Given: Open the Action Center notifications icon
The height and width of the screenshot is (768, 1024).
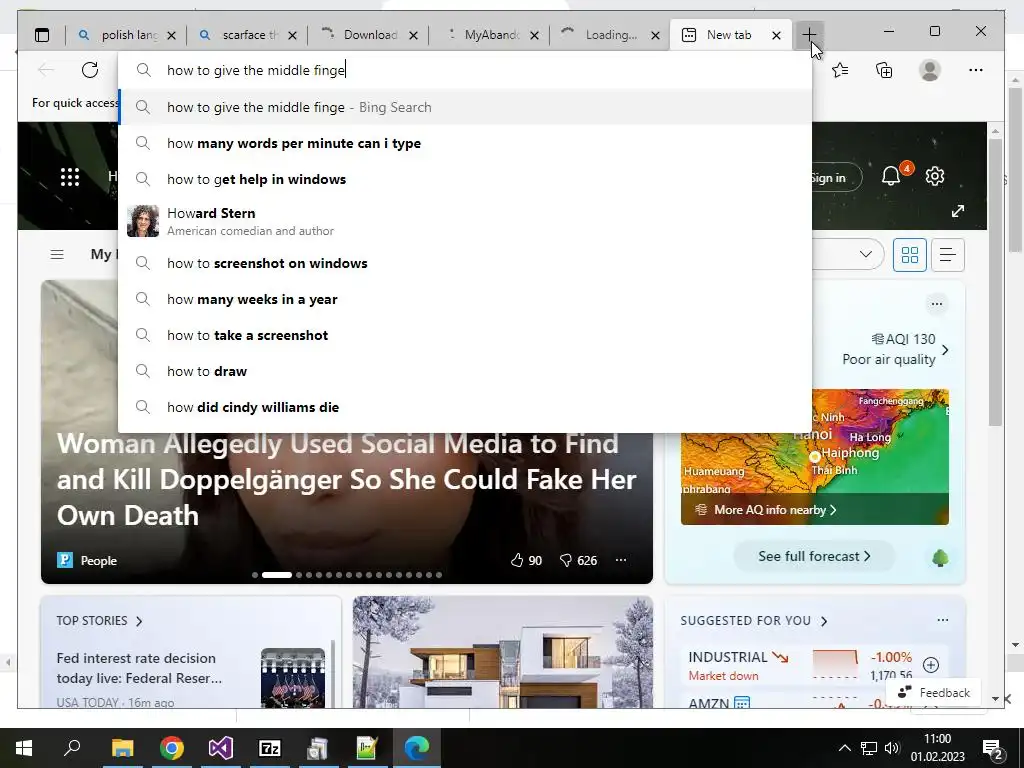Looking at the screenshot, I should (993, 749).
